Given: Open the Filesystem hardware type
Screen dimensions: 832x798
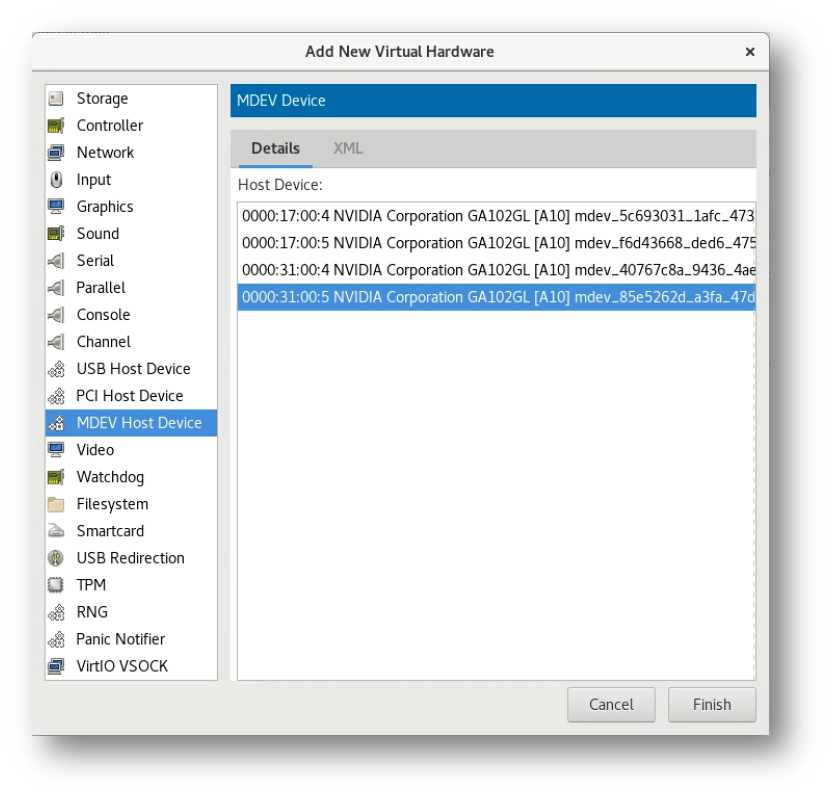Looking at the screenshot, I should [x=131, y=504].
